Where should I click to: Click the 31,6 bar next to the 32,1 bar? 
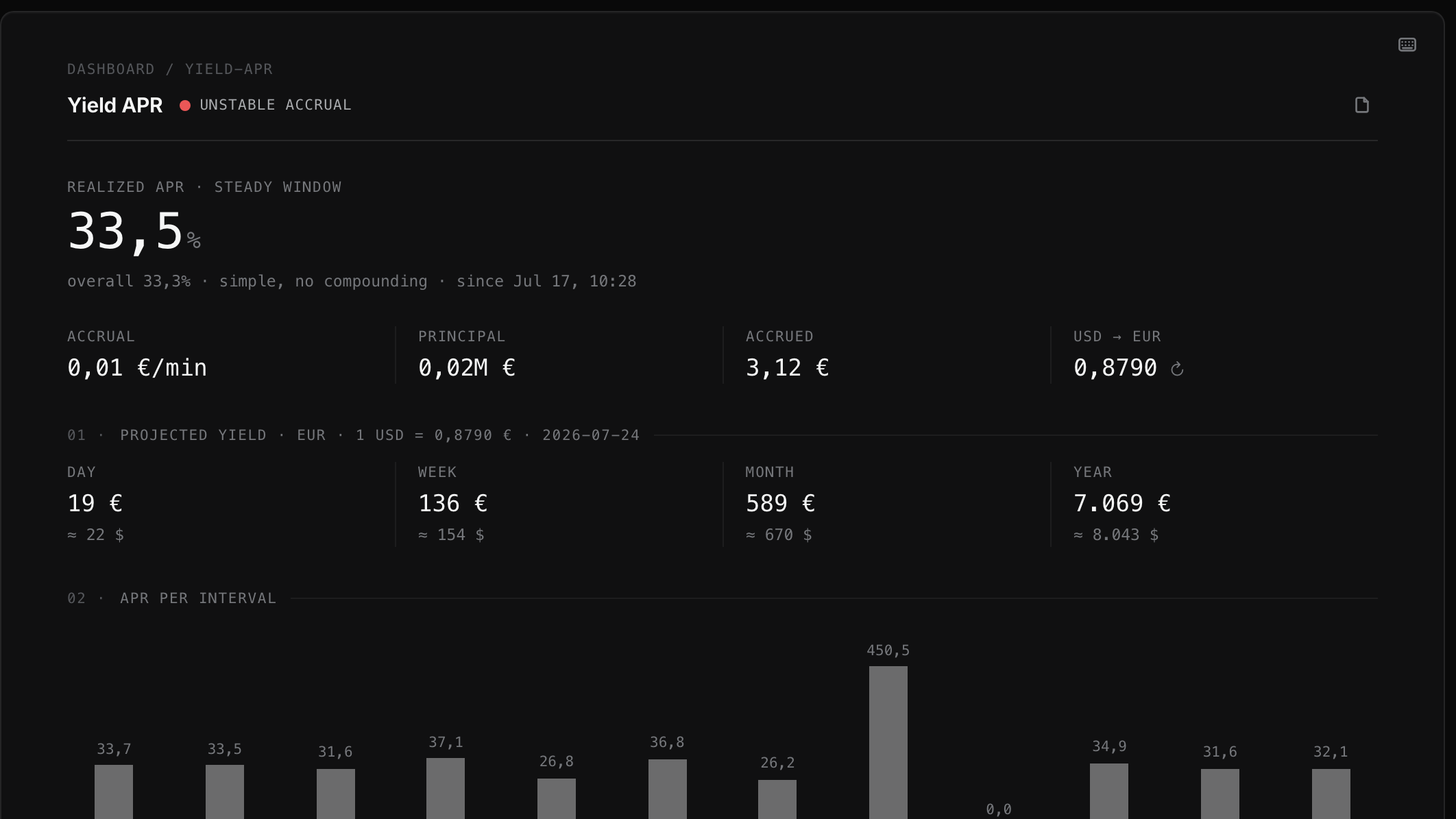pyautogui.click(x=1220, y=794)
